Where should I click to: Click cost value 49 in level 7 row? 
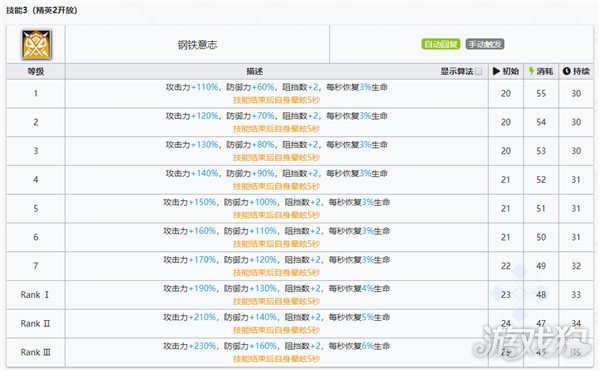(541, 266)
